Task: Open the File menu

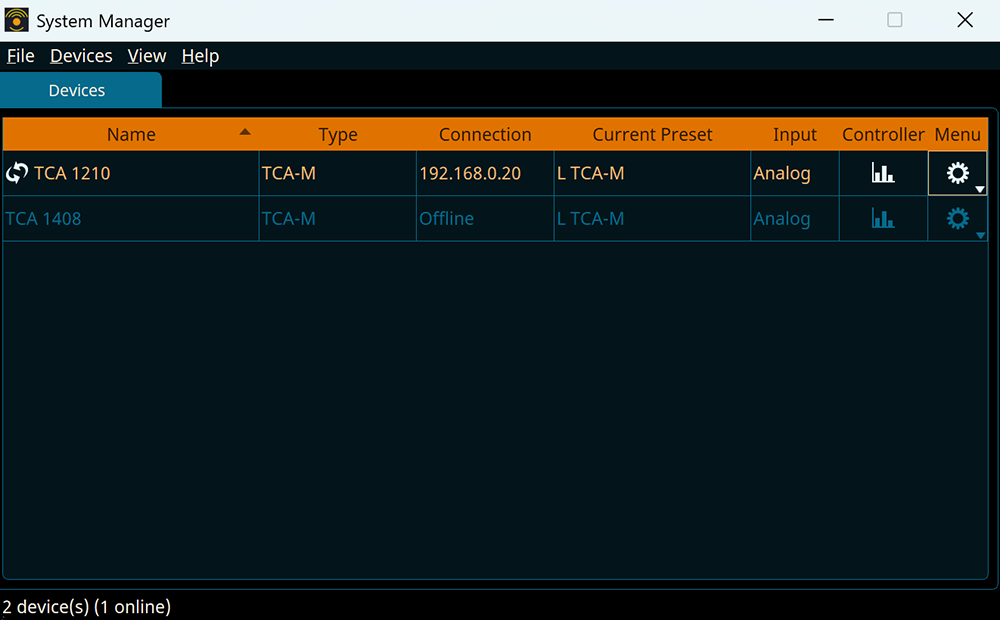Action: (20, 56)
